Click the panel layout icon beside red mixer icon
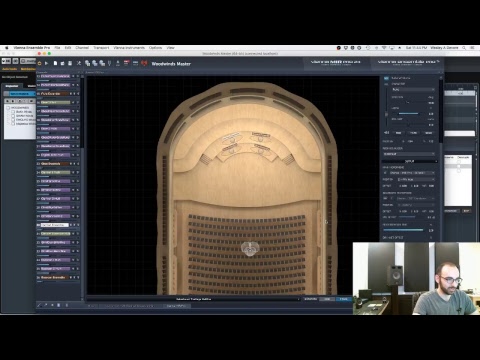The width and height of the screenshot is (480, 360). (135, 63)
